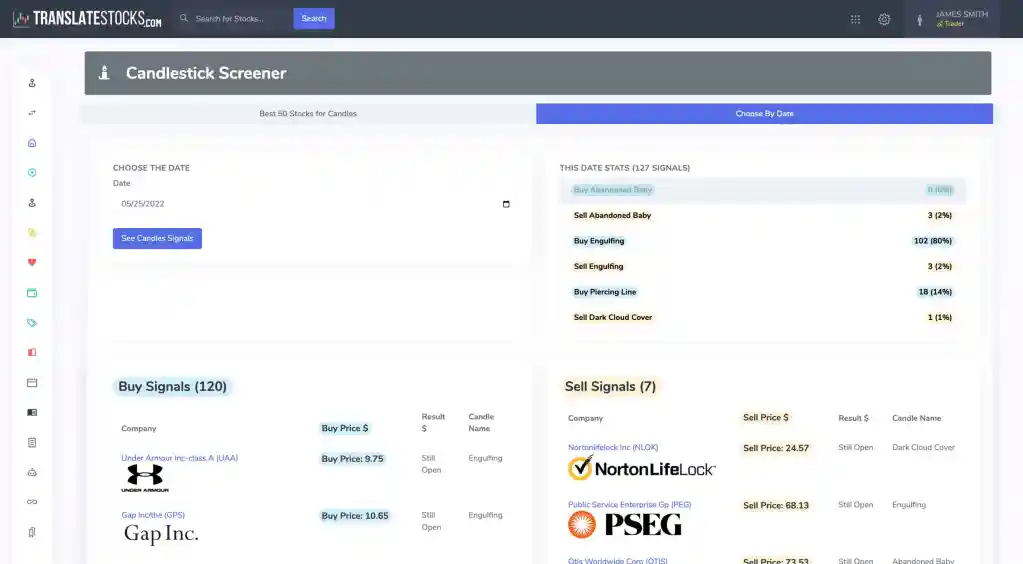Open the calendar window sidebar icon
The width and height of the screenshot is (1023, 564).
[32, 383]
